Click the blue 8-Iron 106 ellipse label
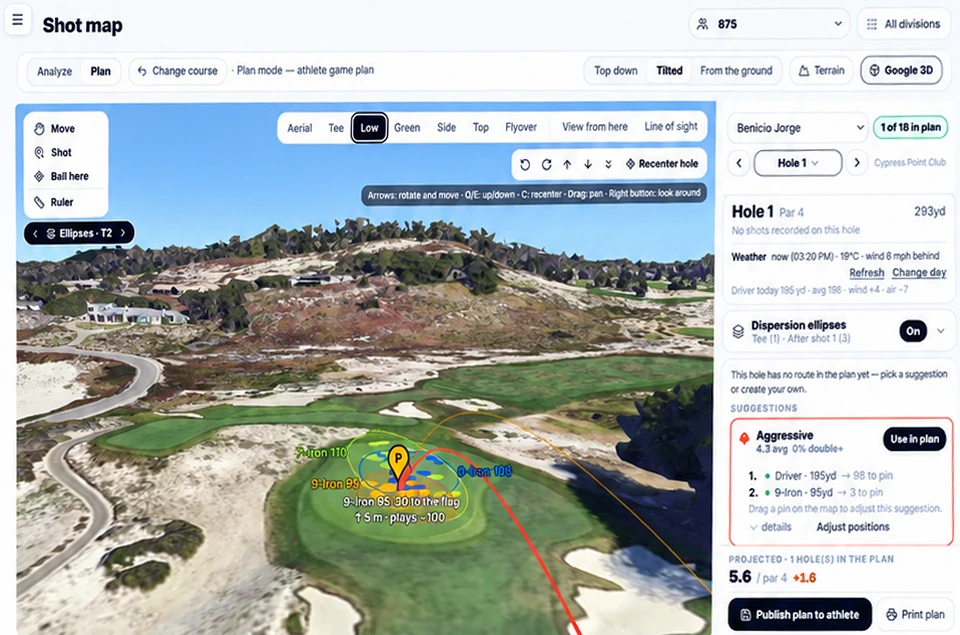960x635 pixels. coord(484,472)
